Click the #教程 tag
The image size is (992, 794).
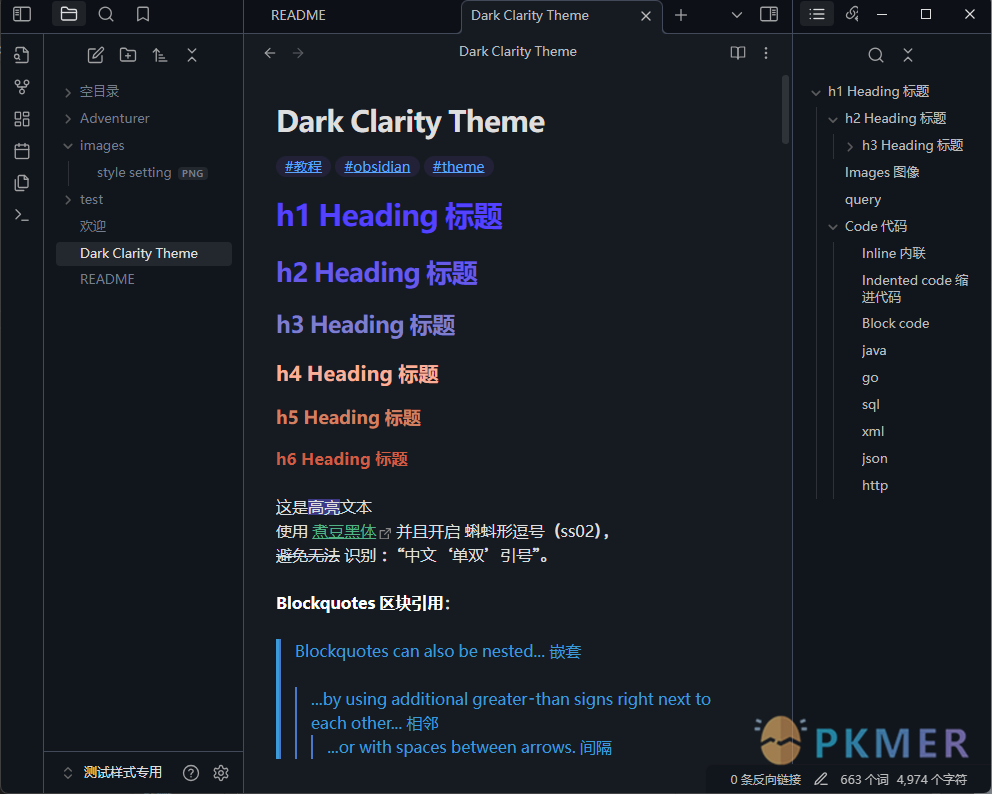click(x=303, y=166)
